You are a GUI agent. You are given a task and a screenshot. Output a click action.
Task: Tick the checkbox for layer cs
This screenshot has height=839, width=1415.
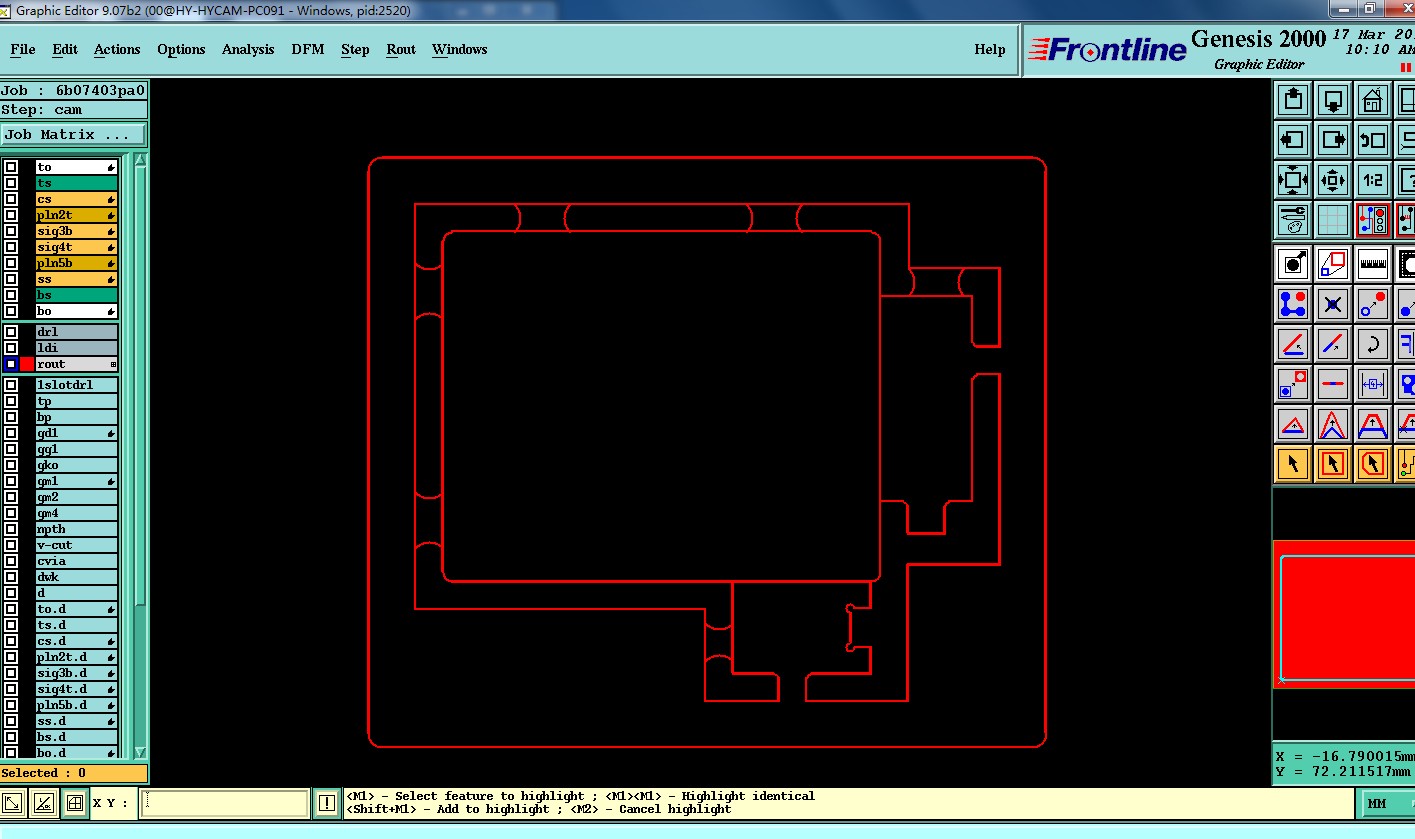11,199
